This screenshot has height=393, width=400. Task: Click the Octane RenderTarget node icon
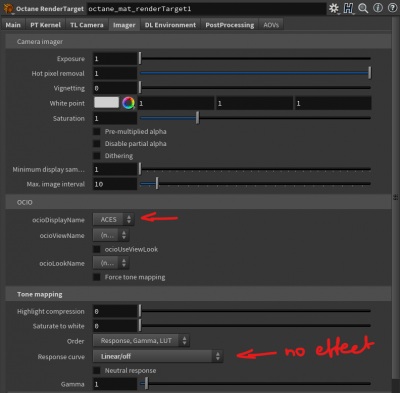click(8, 9)
